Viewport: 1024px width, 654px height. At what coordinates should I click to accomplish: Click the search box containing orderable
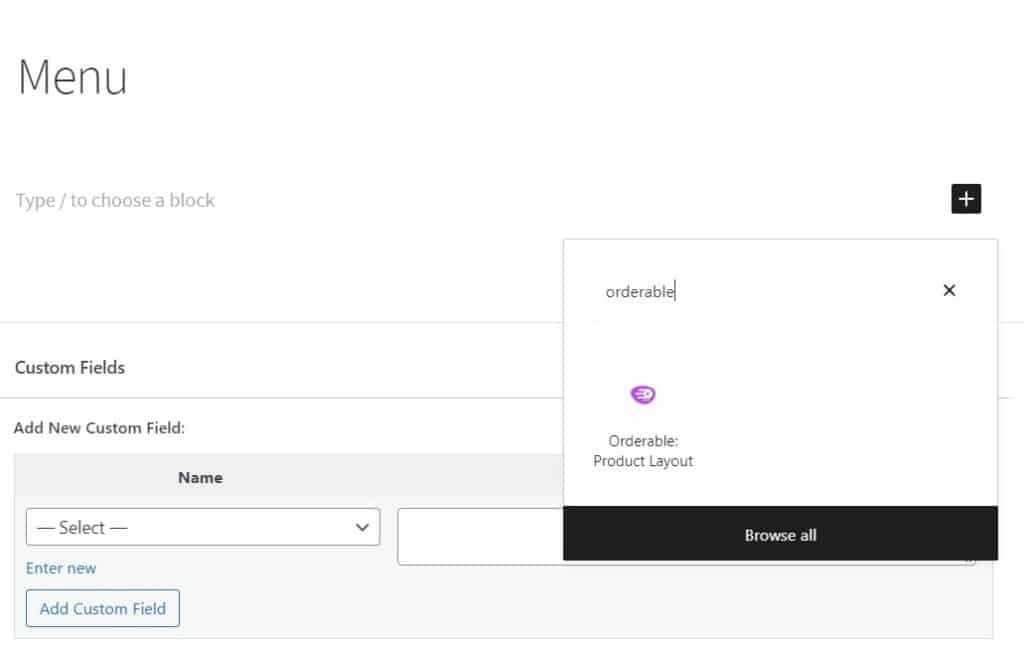(700, 290)
